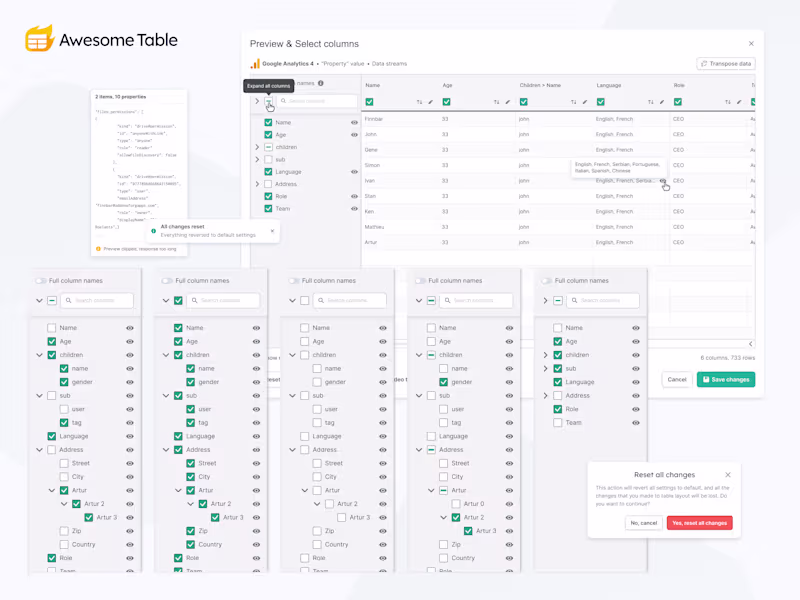Click the Gene cell in Name column
800x600 pixels.
click(371, 150)
